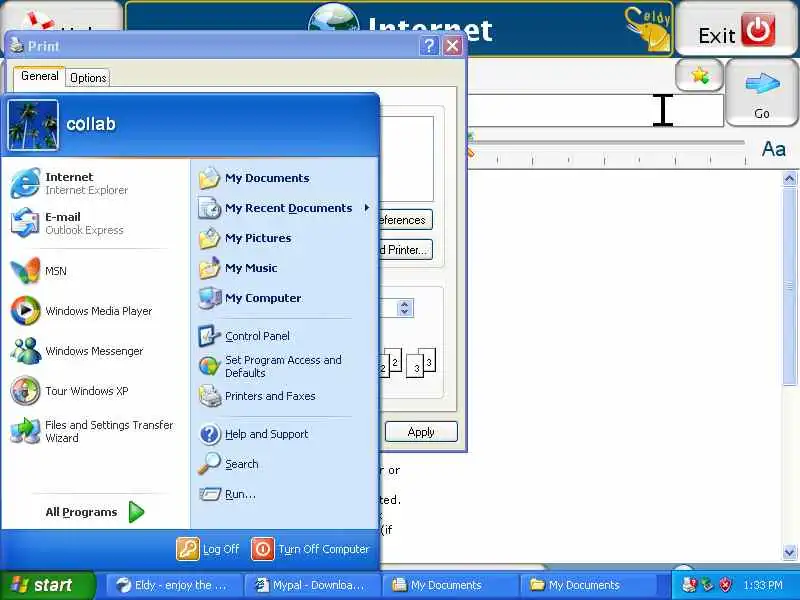Image resolution: width=800 pixels, height=600 pixels.
Task: Open My Pictures in the Start menu
Action: click(245, 238)
